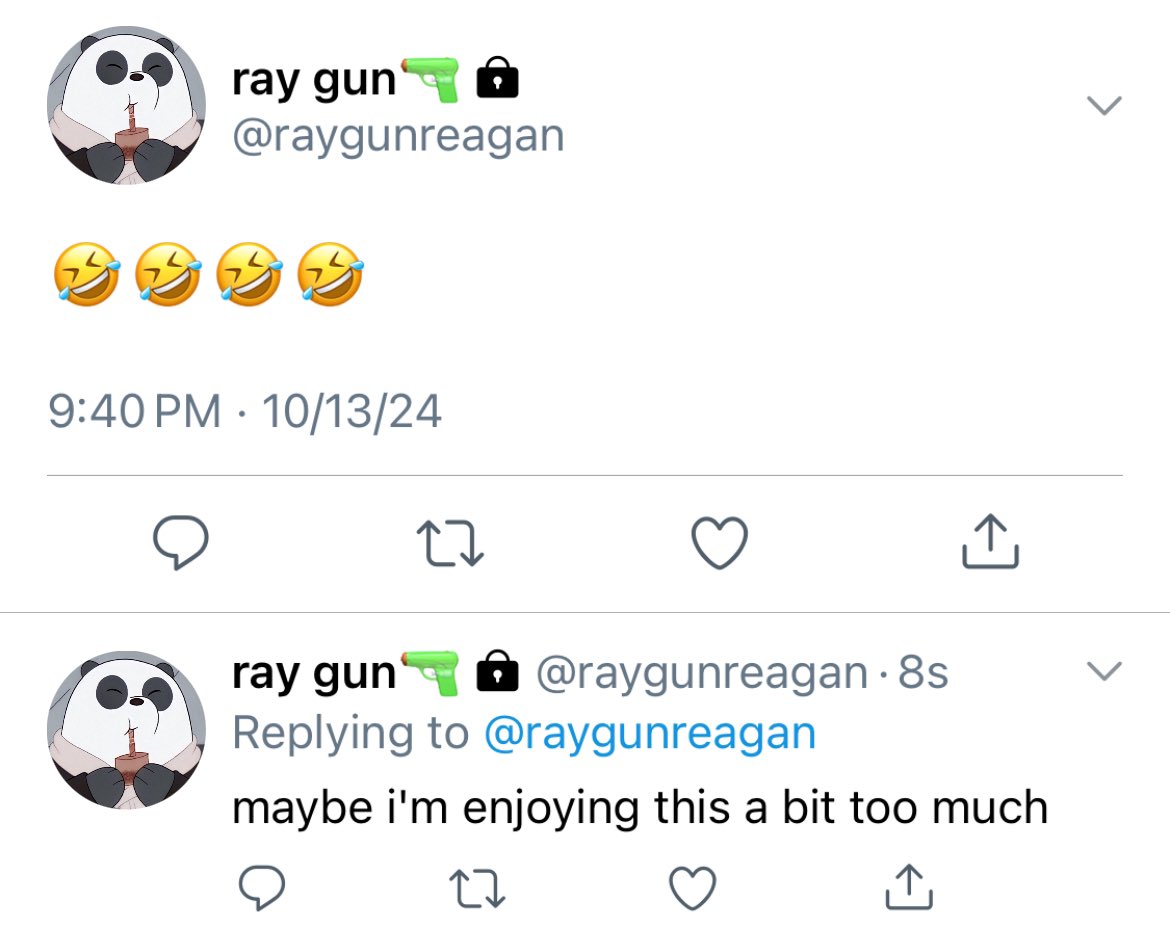Click gray @raygunreagan handle under main name
The width and height of the screenshot is (1170, 934).
(398, 137)
